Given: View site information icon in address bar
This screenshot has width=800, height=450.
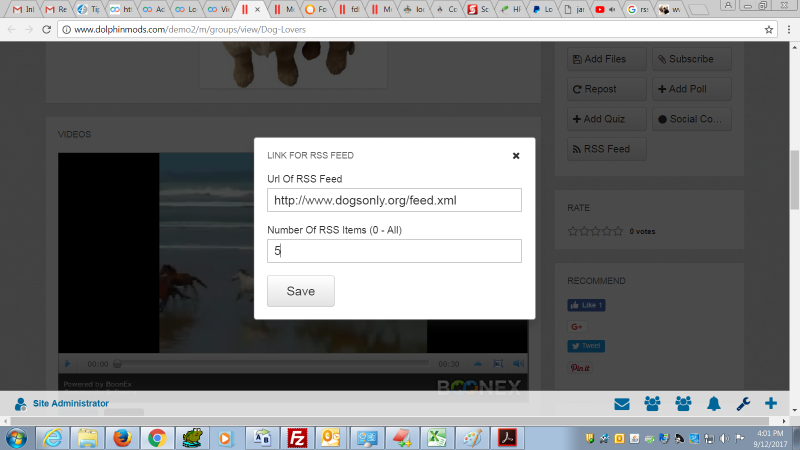Looking at the screenshot, I should [x=66, y=30].
